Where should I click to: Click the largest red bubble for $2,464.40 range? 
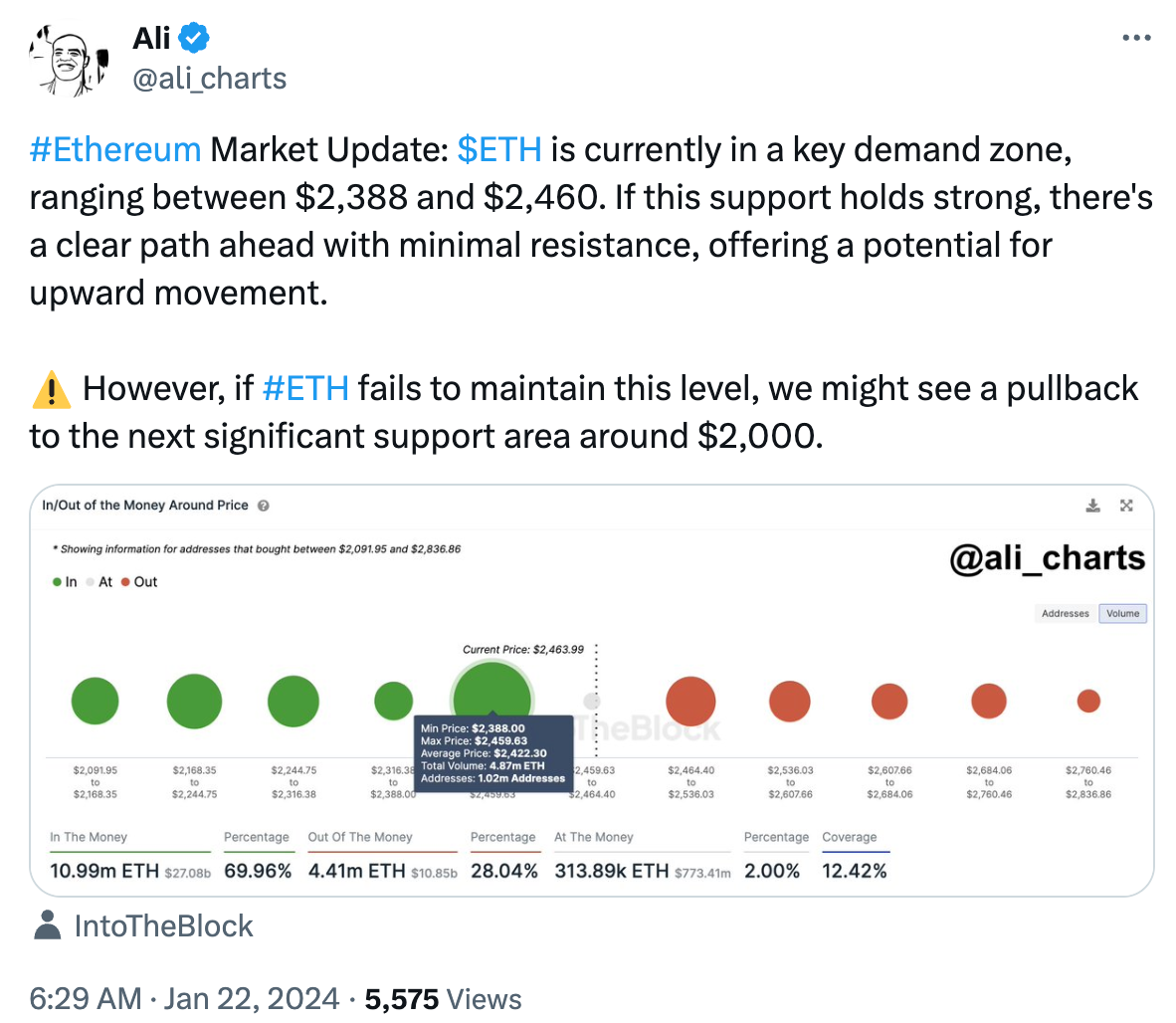(x=690, y=702)
